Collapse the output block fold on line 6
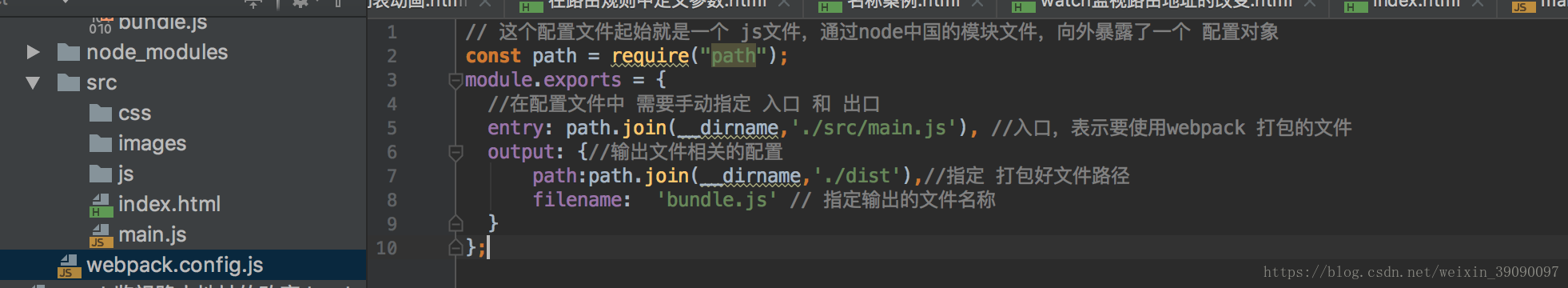Viewport: 1568px width, 288px height. click(456, 152)
